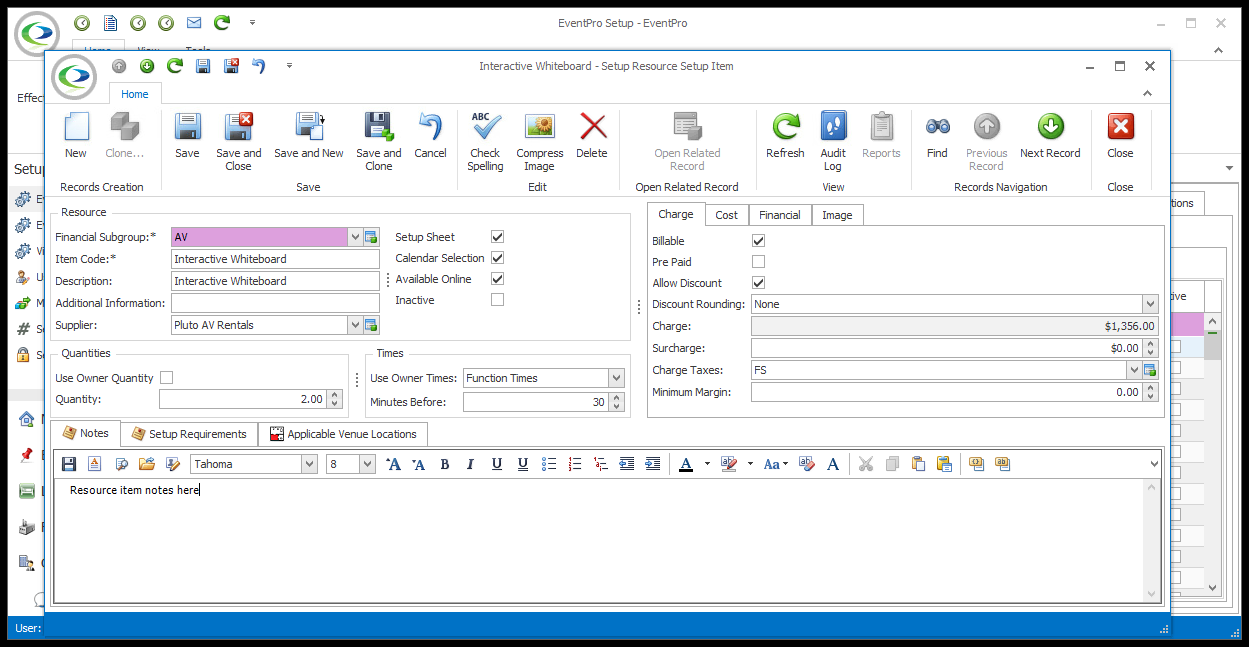Select the Charge tab

[x=676, y=214]
